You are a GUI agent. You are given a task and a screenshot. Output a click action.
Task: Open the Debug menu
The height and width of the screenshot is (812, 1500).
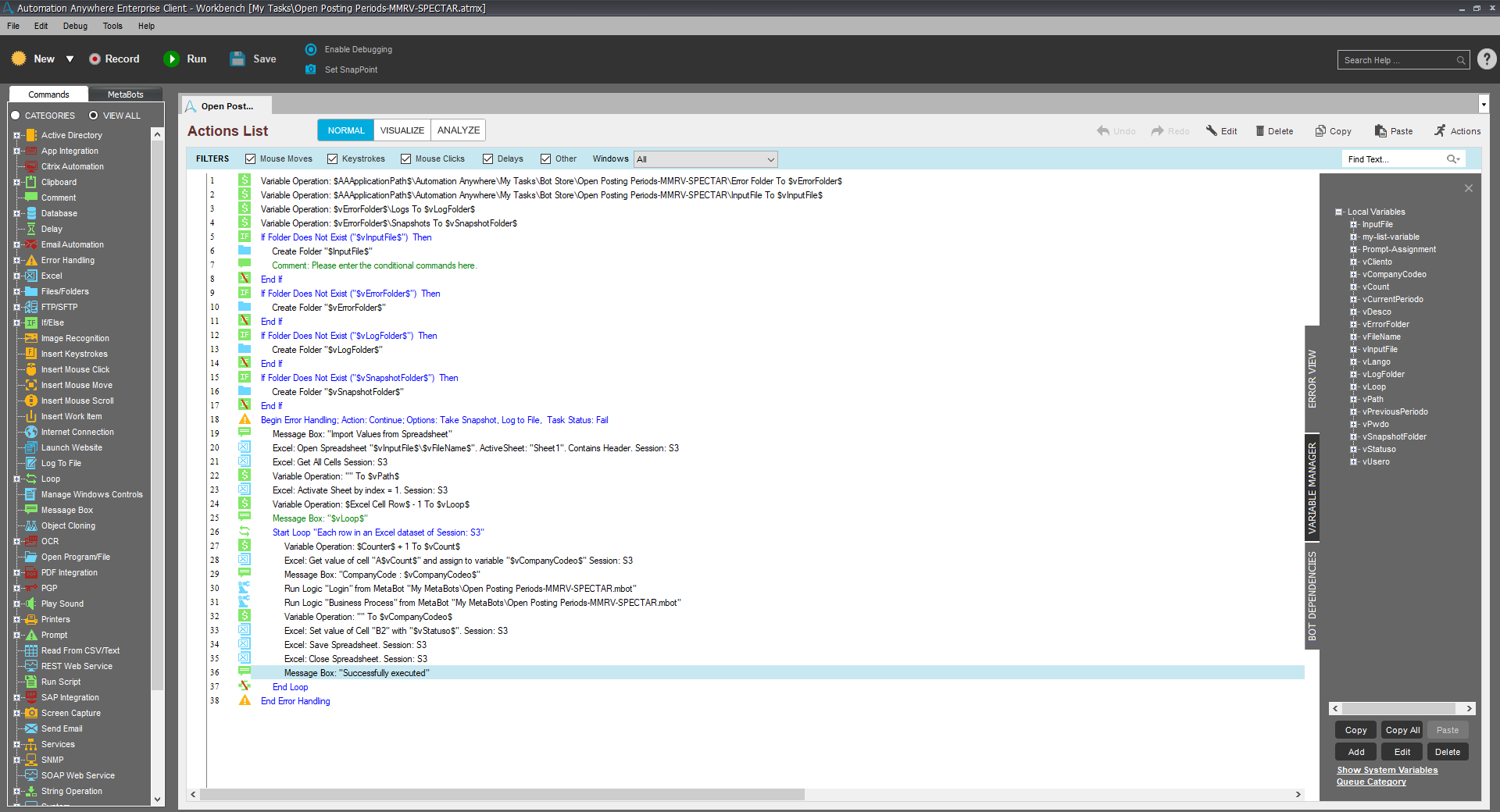pyautogui.click(x=75, y=26)
